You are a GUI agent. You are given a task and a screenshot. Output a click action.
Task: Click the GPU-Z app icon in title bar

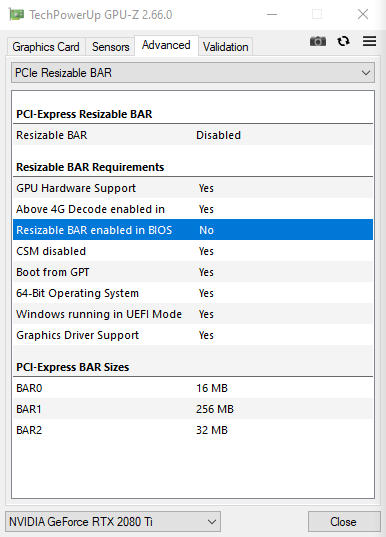16,14
